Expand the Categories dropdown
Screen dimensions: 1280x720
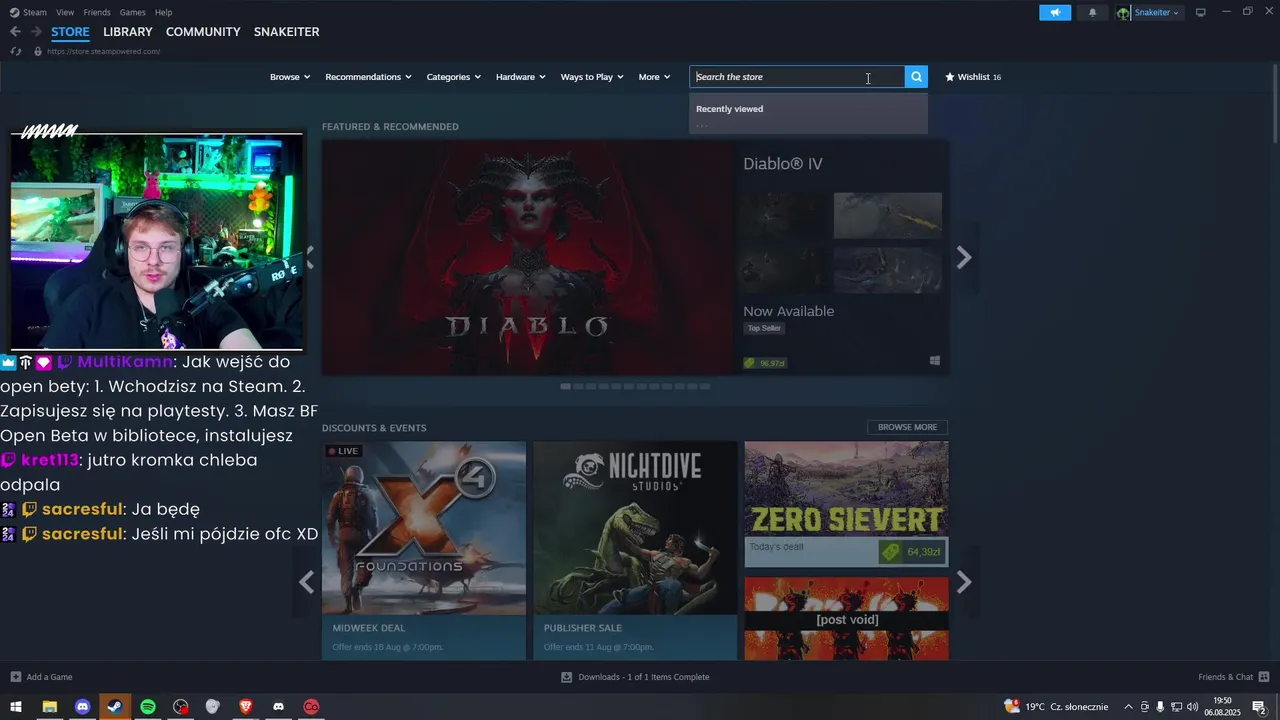(x=453, y=77)
